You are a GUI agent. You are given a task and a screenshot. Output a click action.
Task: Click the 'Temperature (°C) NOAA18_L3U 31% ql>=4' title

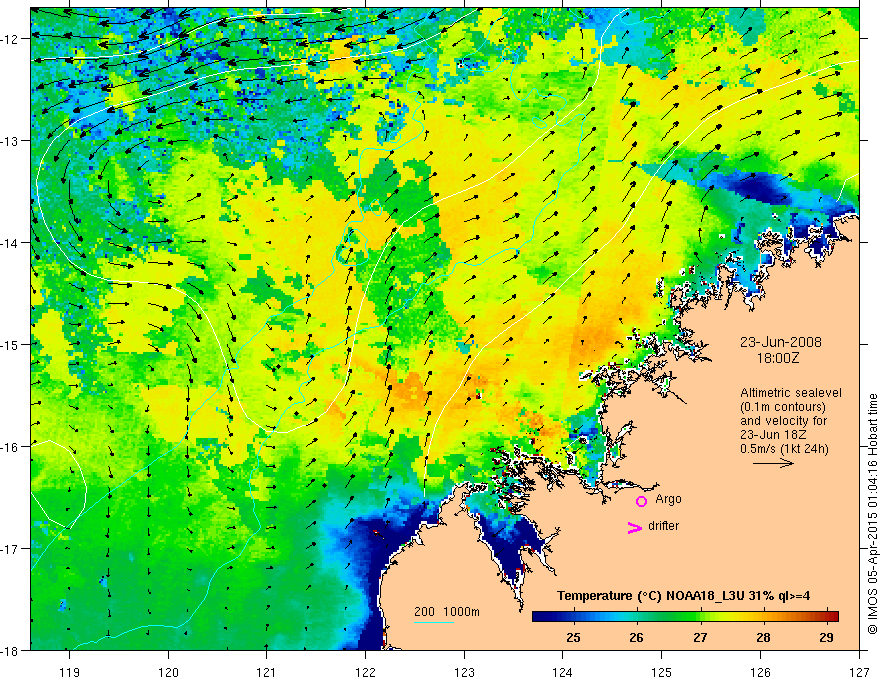point(683,596)
